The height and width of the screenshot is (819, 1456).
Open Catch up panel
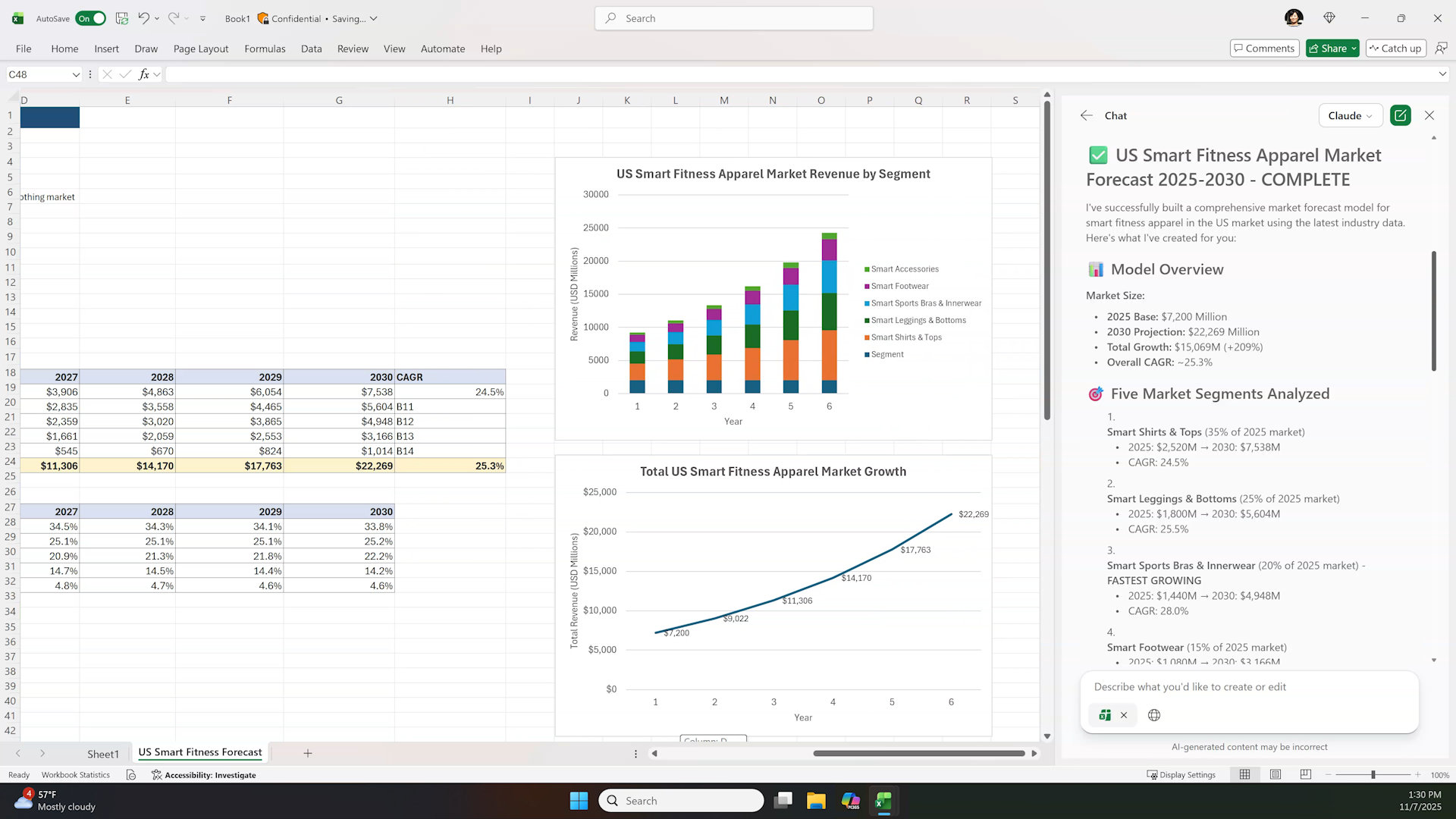1395,48
